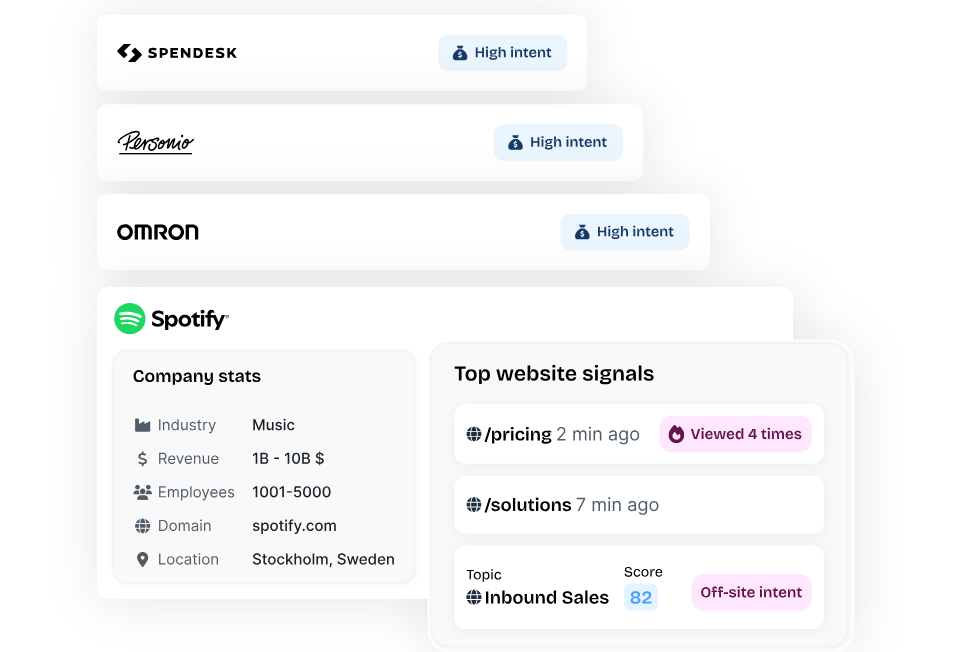The width and height of the screenshot is (975, 652).
Task: Click the Omron logo
Action: tap(158, 232)
